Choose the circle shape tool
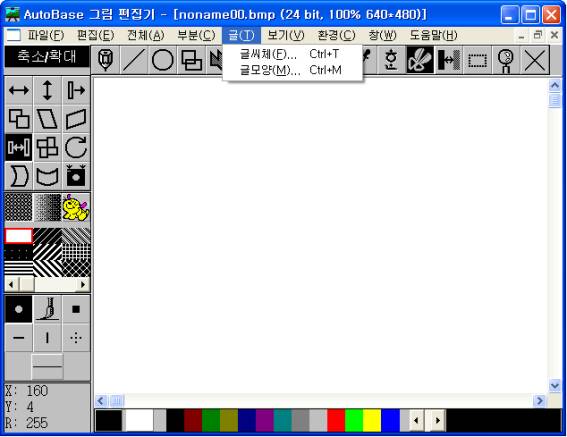Viewport: 567px width, 437px height. coord(162,60)
